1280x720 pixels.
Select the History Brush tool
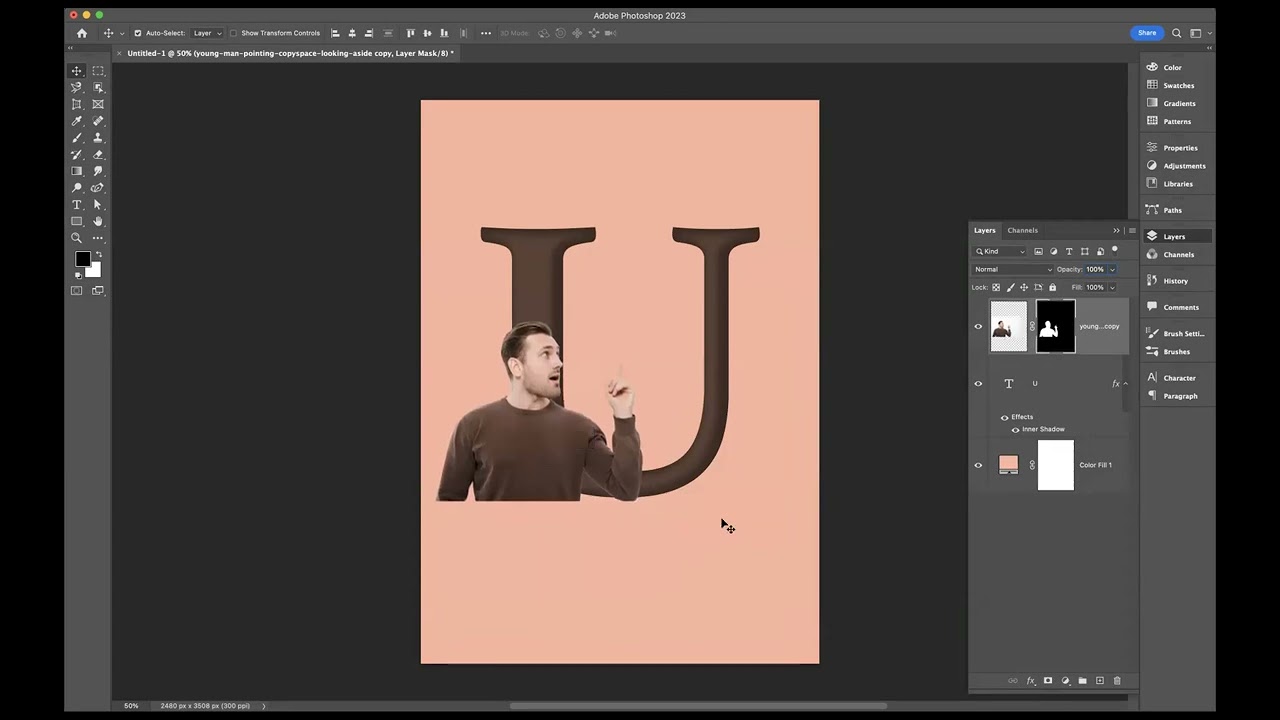pyautogui.click(x=76, y=155)
